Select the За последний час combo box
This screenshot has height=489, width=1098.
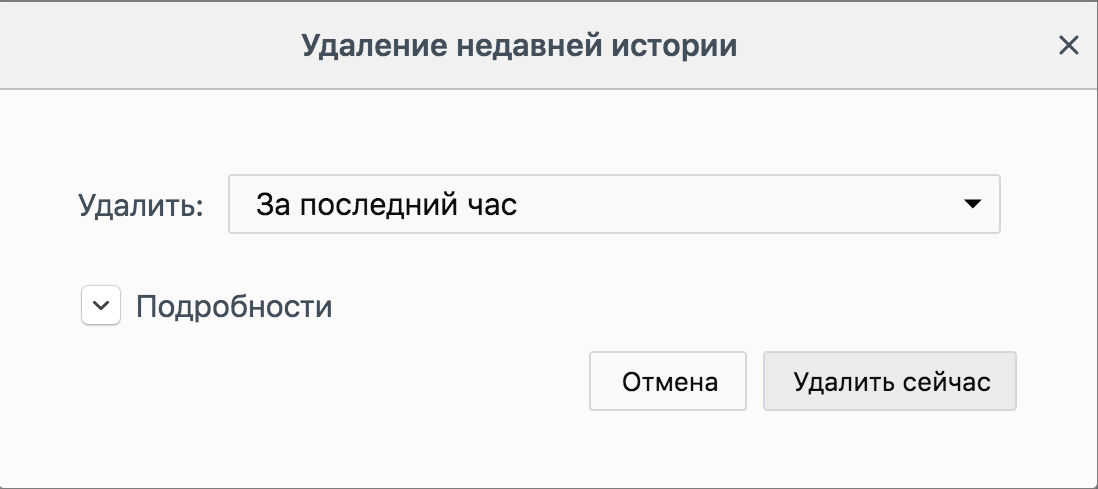tap(614, 205)
